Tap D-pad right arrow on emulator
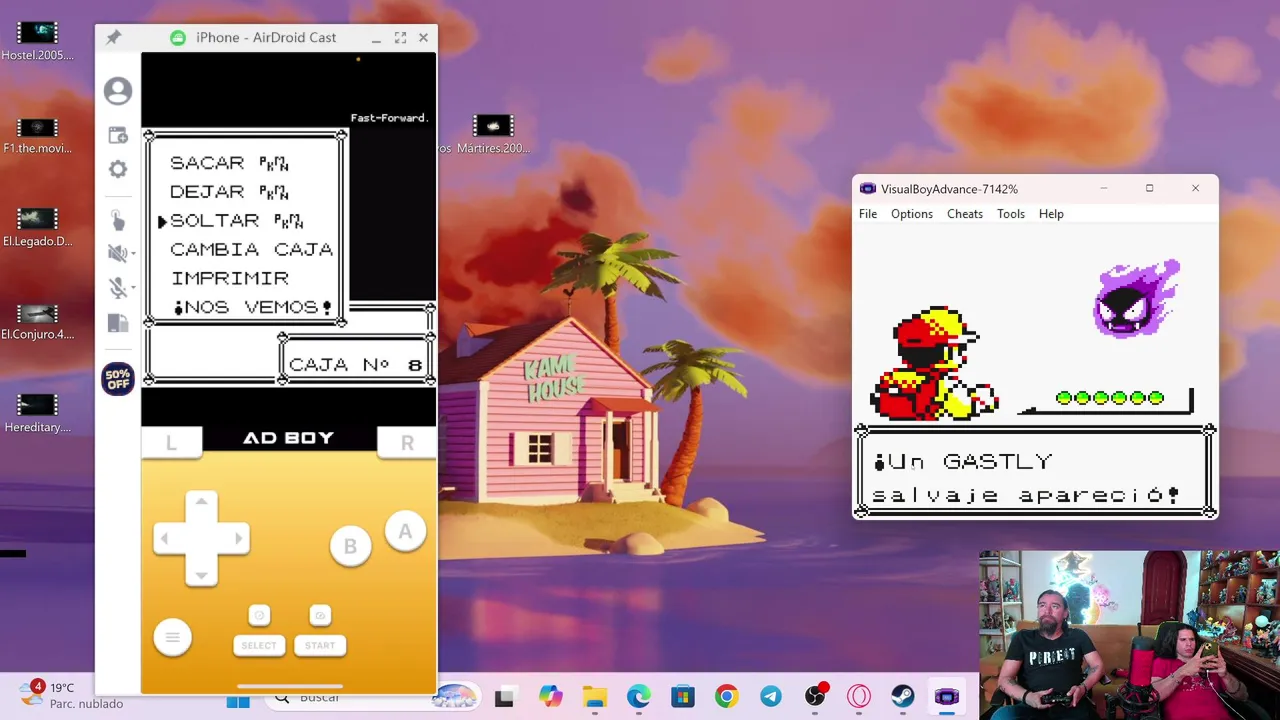Screen dimensions: 1280x720 click(x=238, y=538)
